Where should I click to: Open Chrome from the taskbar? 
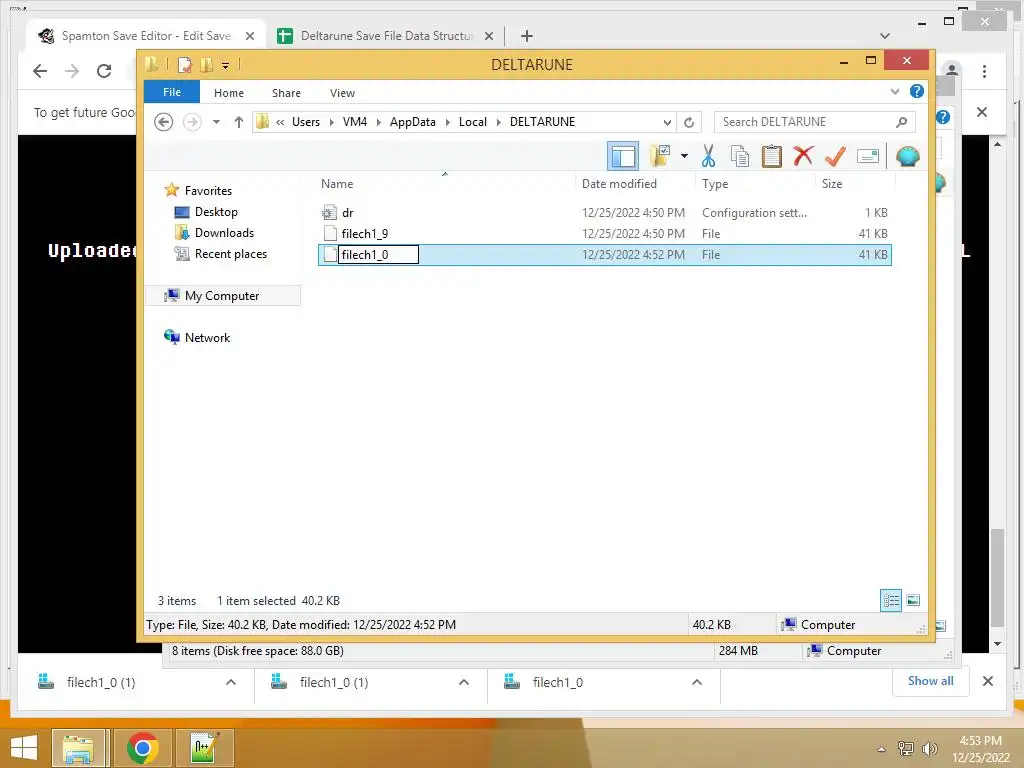coord(142,748)
